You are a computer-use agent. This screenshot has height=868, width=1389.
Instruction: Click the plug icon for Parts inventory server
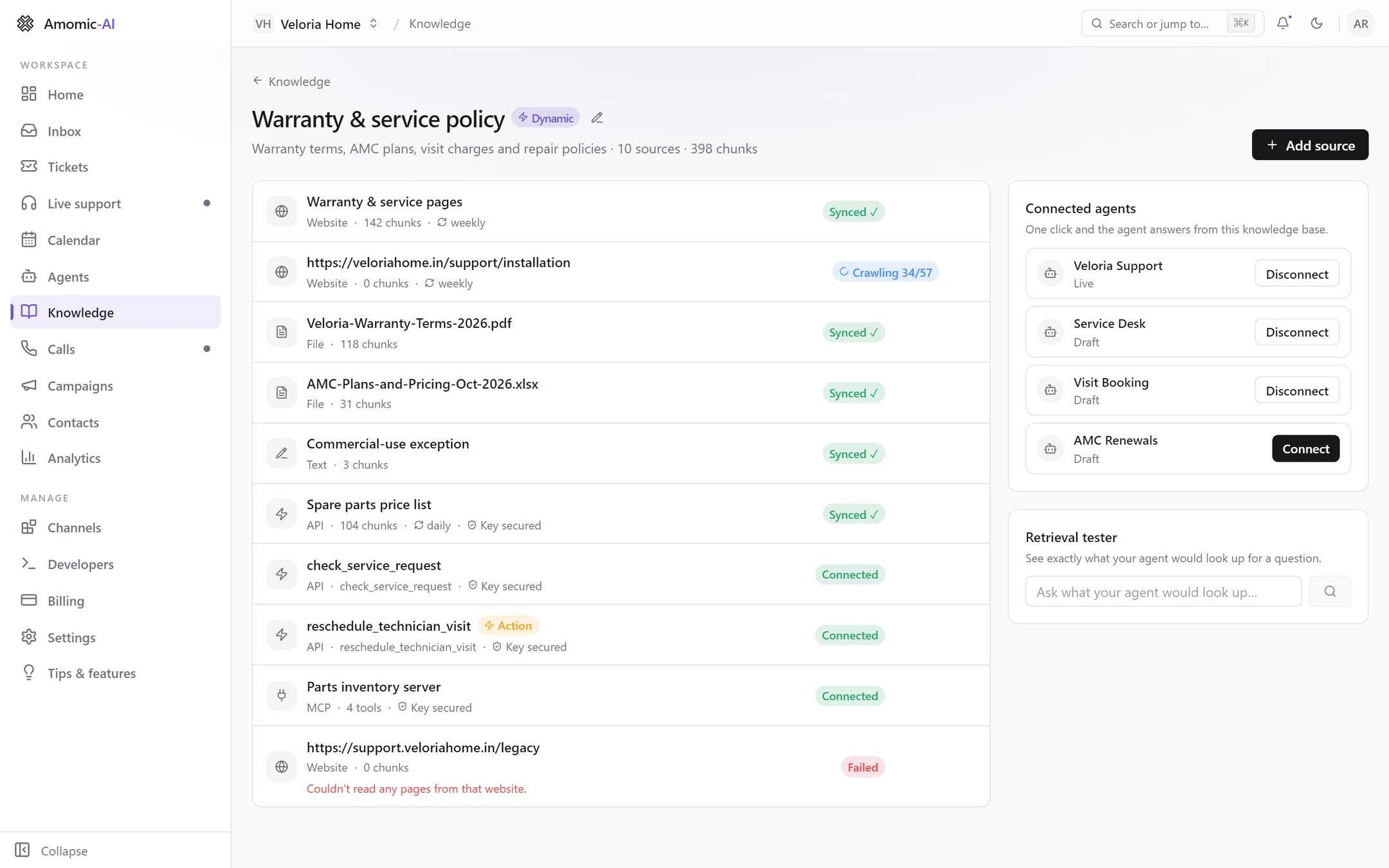click(x=282, y=696)
